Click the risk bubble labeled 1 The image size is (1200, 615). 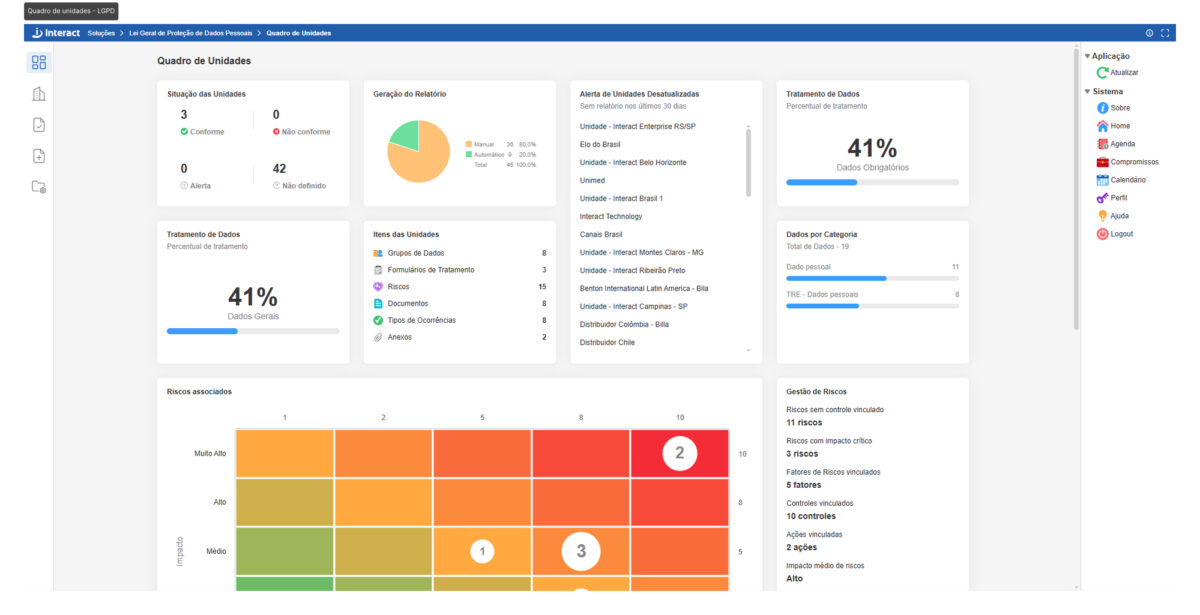tap(483, 551)
